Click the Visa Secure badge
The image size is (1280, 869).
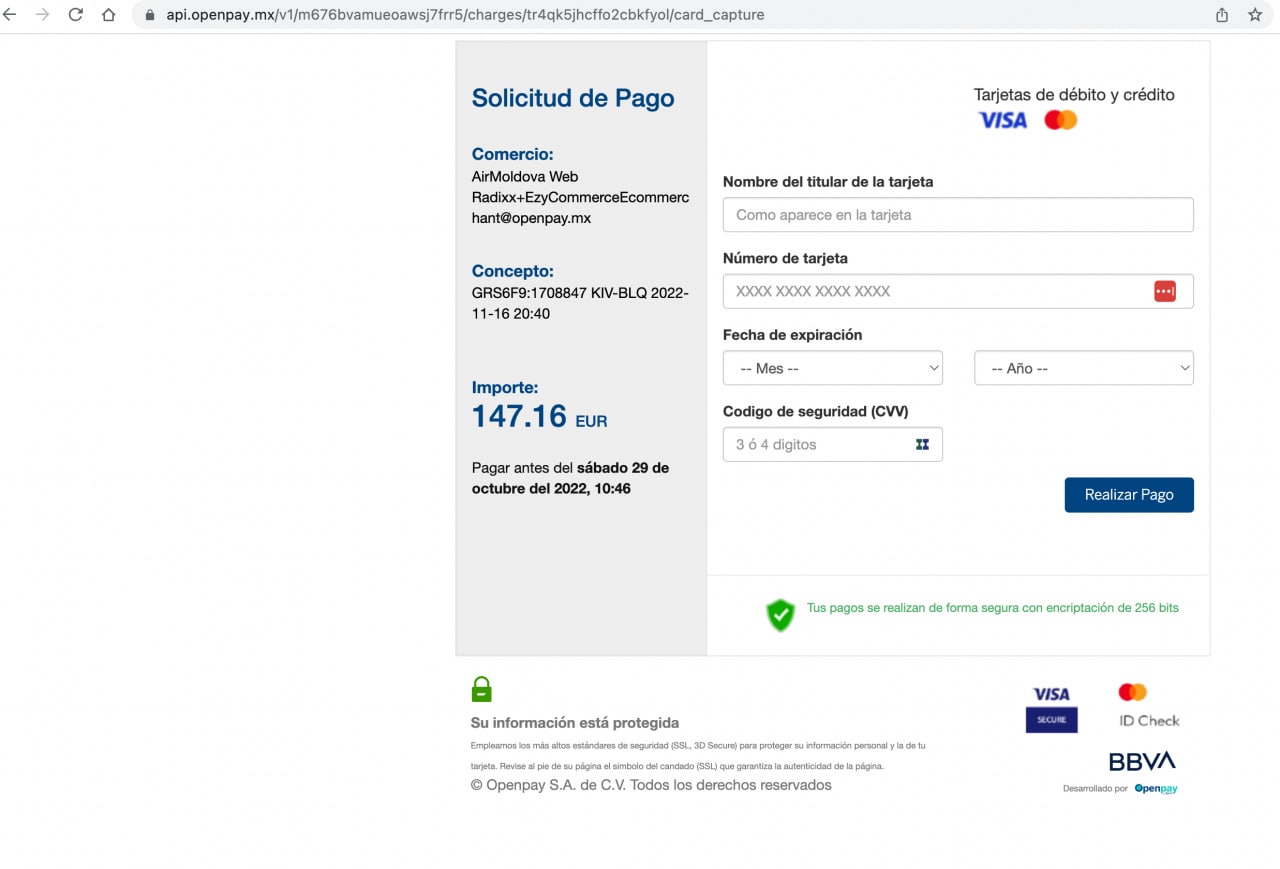click(1051, 709)
